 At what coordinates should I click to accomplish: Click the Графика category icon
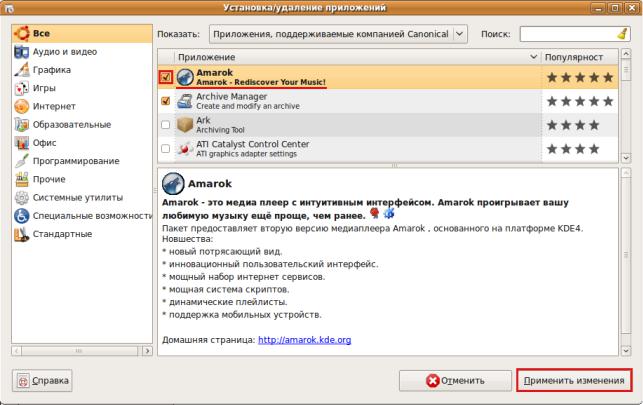point(21,70)
